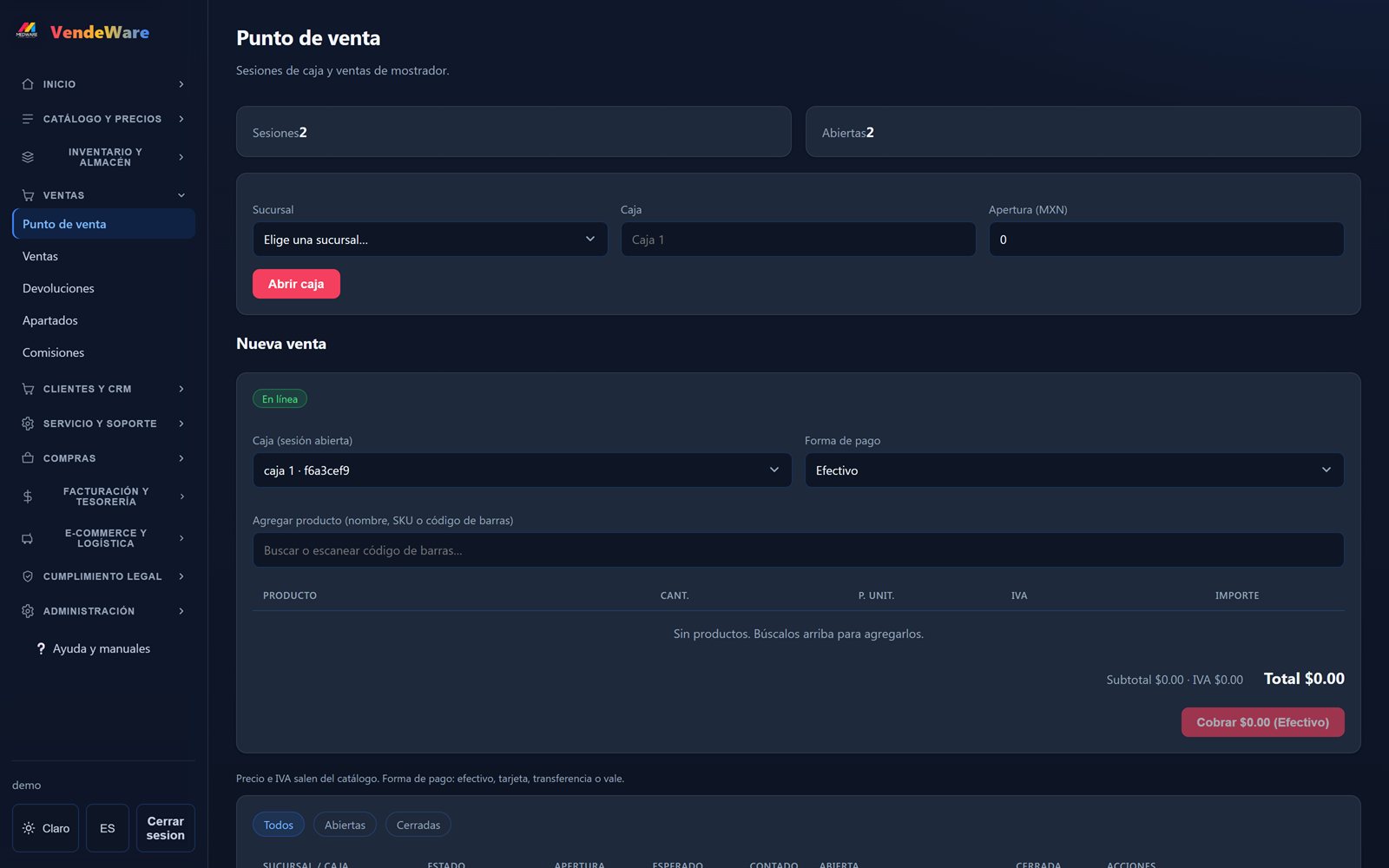Expand the Administración chevron
1389x868 pixels.
[x=181, y=611]
